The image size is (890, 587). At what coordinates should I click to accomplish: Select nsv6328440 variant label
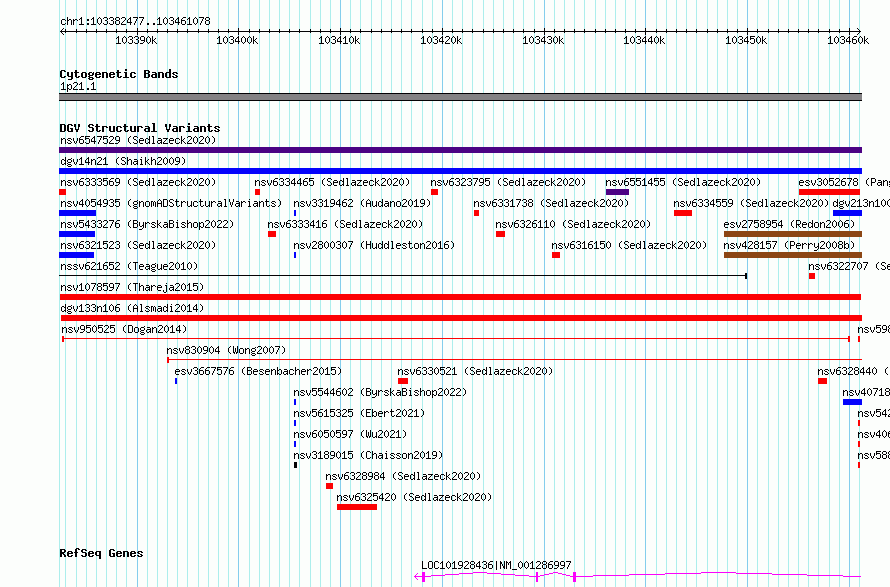(x=847, y=371)
